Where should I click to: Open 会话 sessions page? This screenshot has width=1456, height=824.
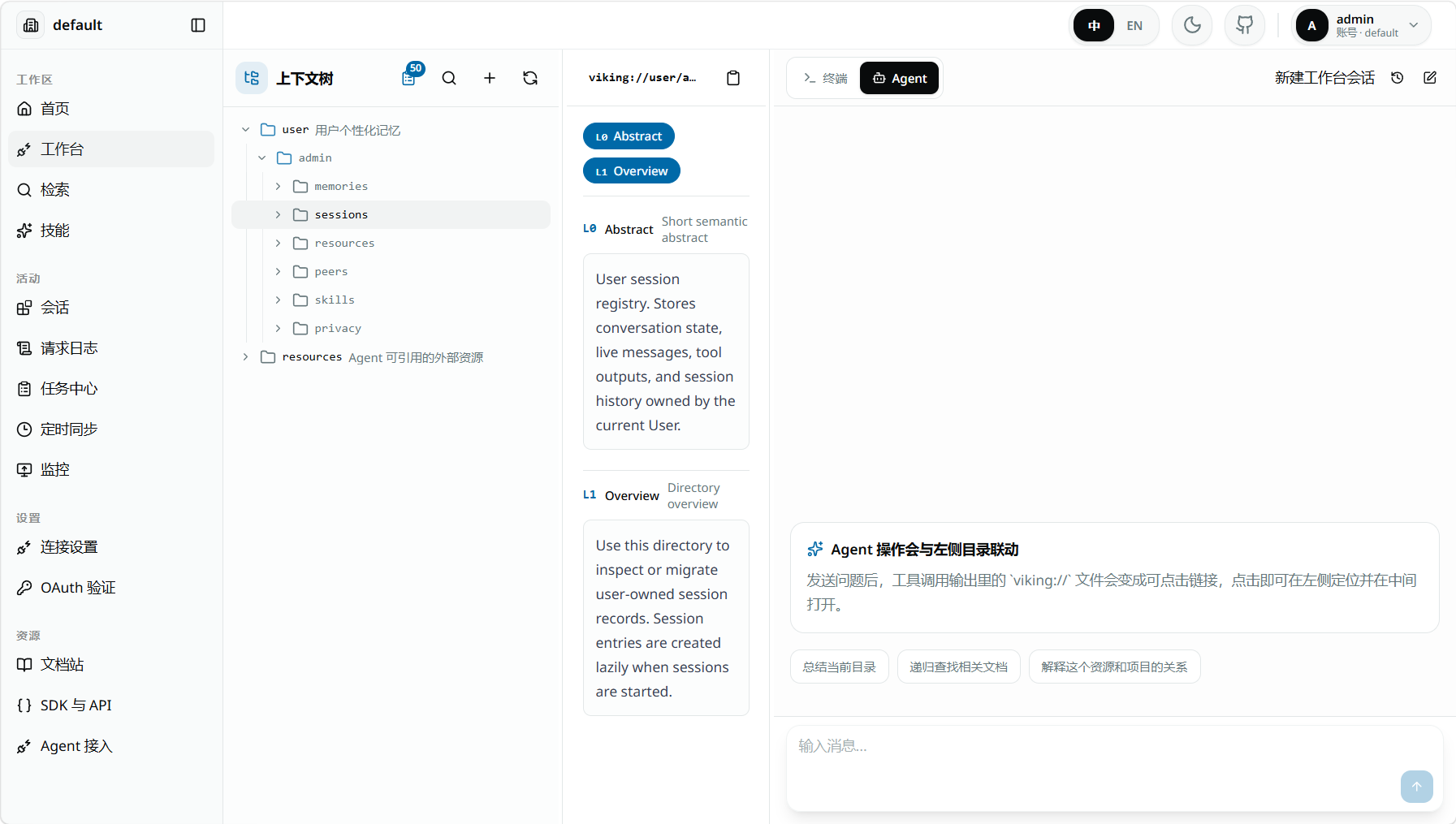point(111,308)
